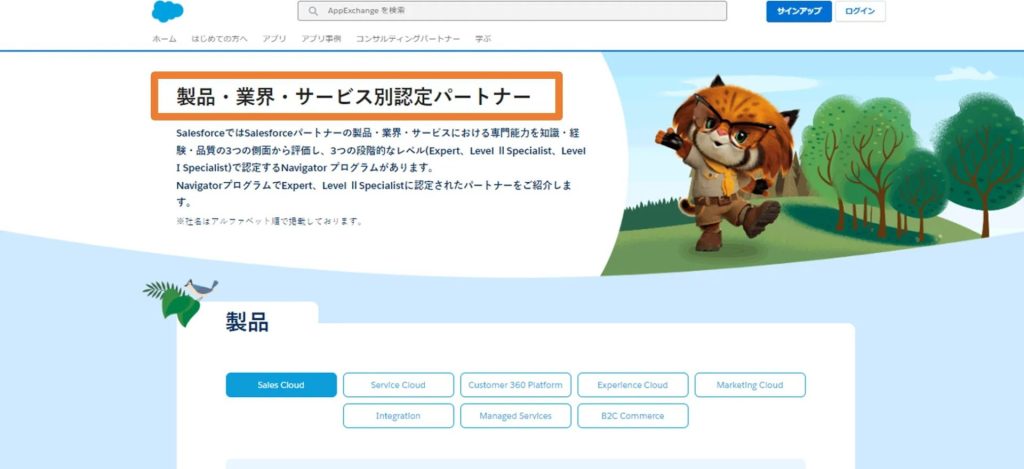Viewport: 1024px width, 469px height.
Task: Click the サインアップ button
Action: coord(799,11)
